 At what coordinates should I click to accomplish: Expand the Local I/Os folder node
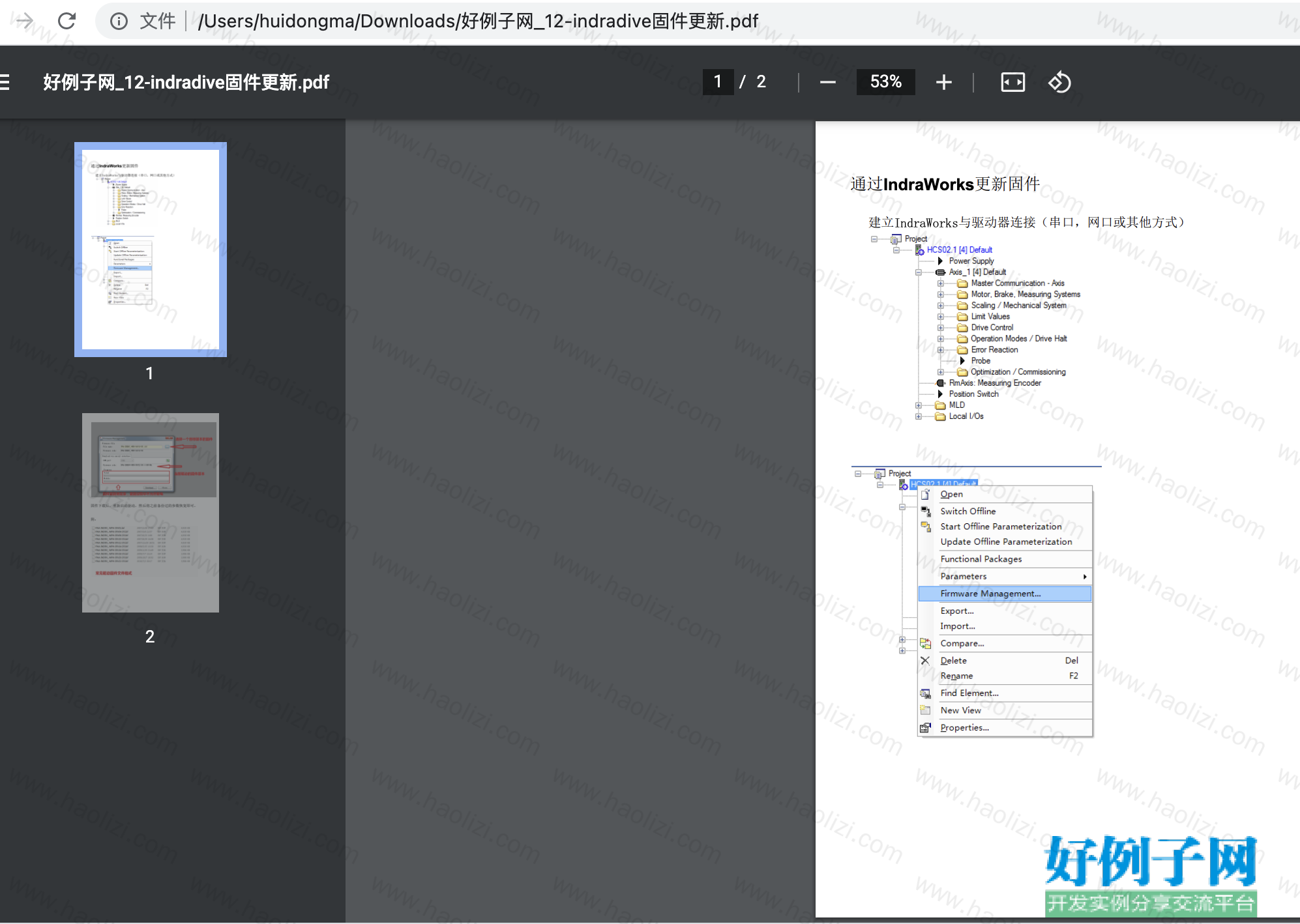click(x=919, y=416)
